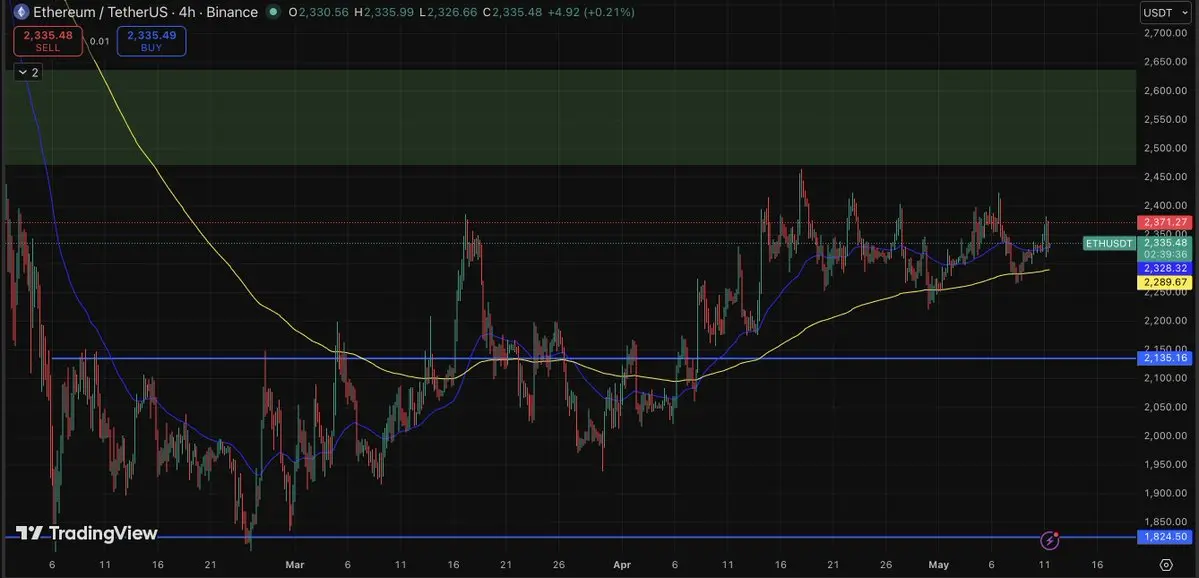Click the C2,335.48 close value
The width and height of the screenshot is (1199, 578).
(x=512, y=12)
